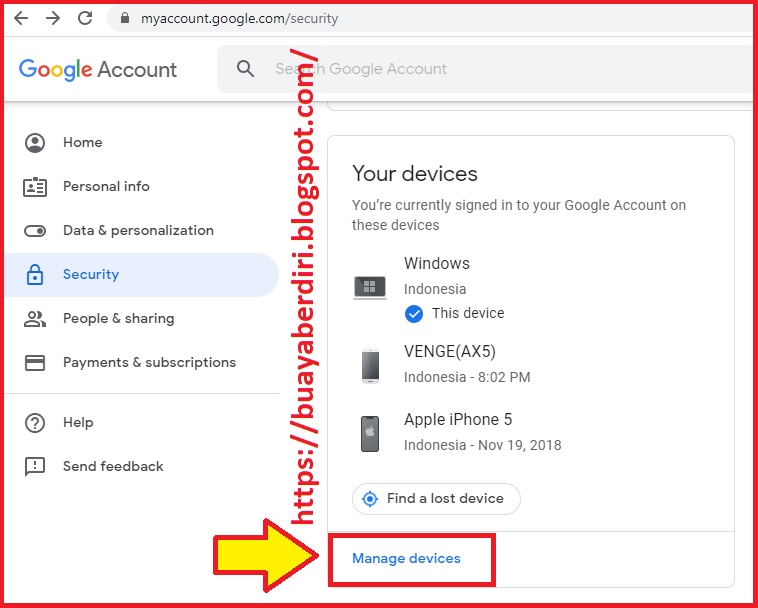The width and height of the screenshot is (758, 608).
Task: Open the Windows device entry
Action: pos(531,288)
